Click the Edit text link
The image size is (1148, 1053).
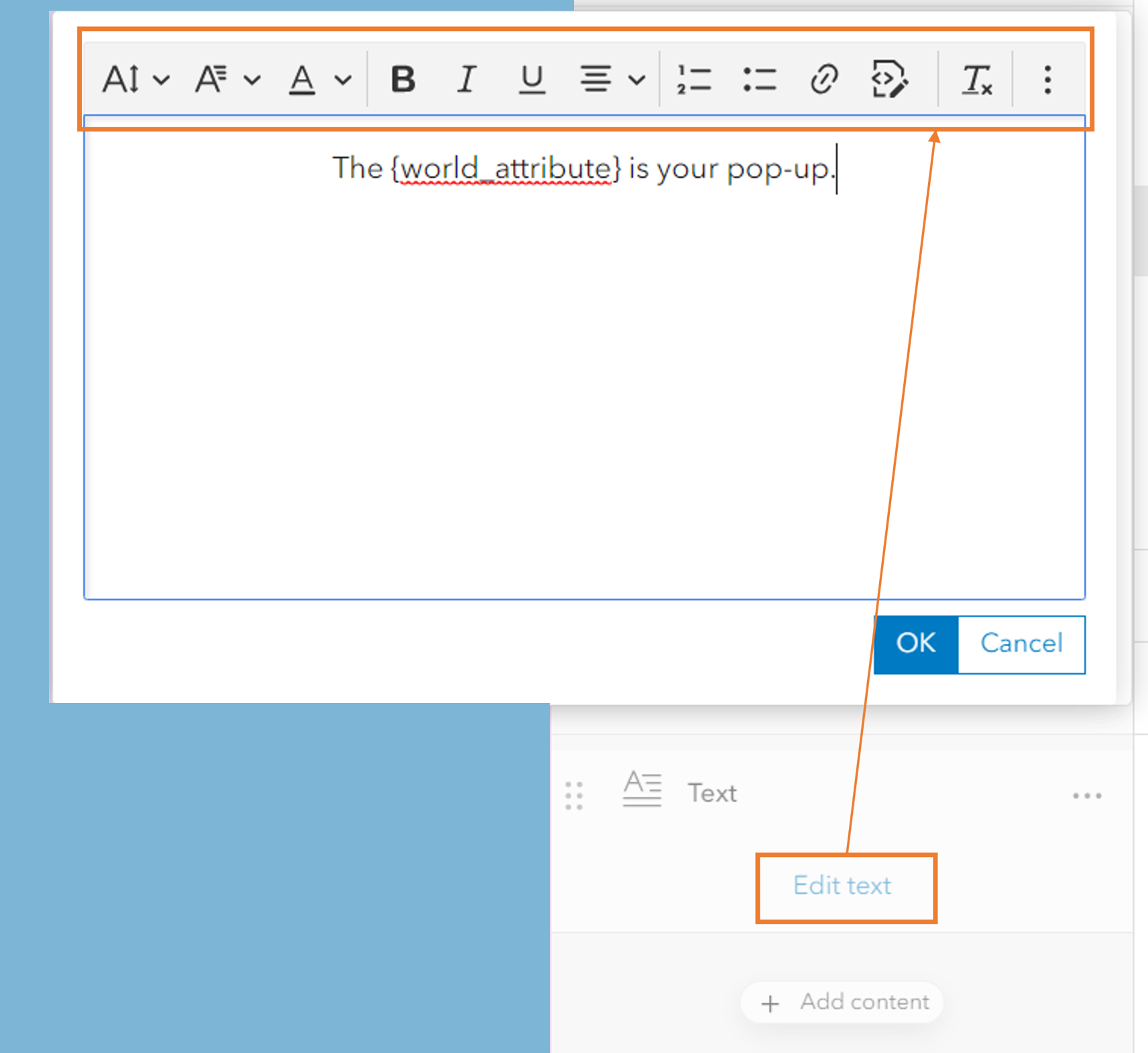(x=842, y=885)
